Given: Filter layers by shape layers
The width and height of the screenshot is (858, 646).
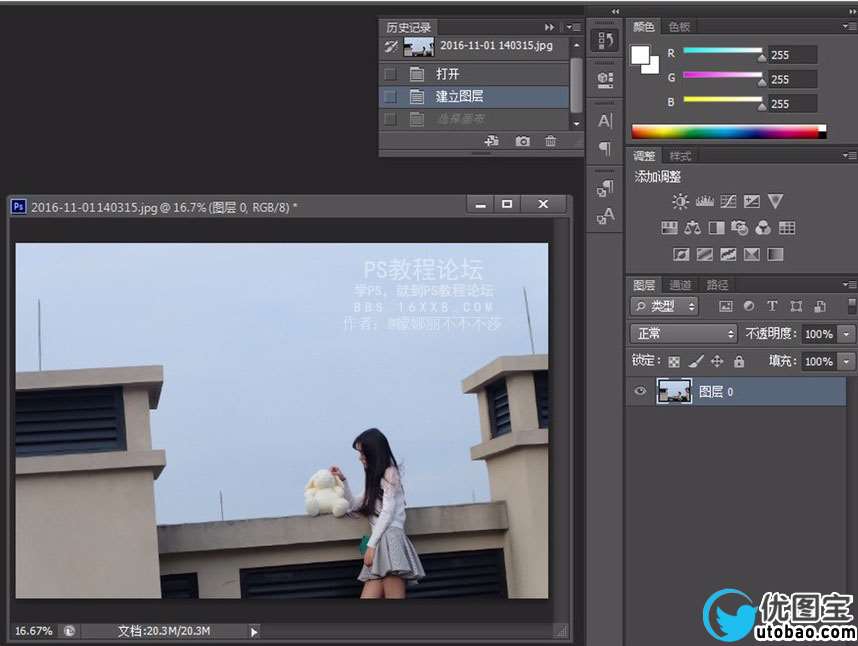Looking at the screenshot, I should [x=796, y=306].
